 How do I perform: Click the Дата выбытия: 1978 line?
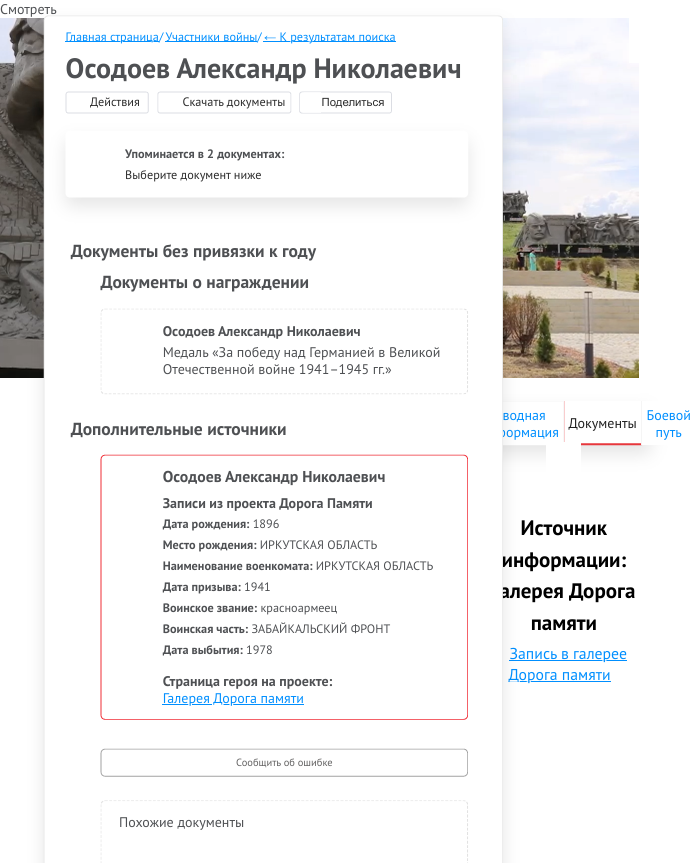tap(217, 650)
